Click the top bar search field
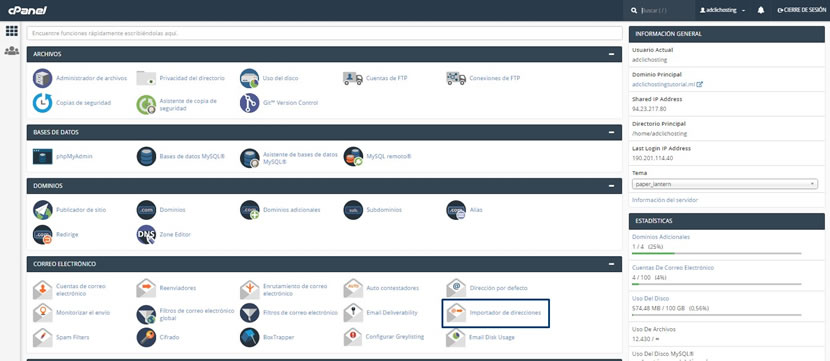This screenshot has height=361, width=830. tap(658, 10)
